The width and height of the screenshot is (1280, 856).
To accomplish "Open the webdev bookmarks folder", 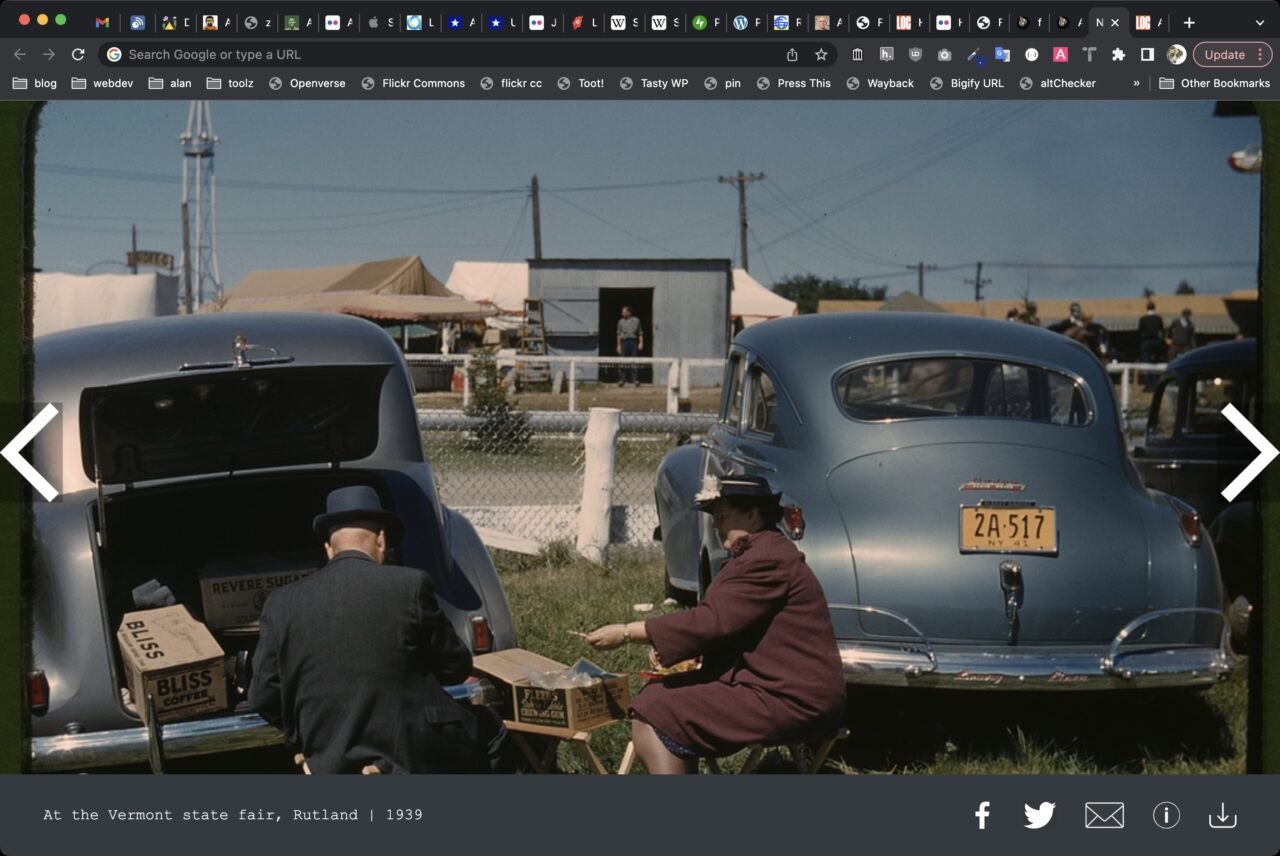I will pos(103,83).
